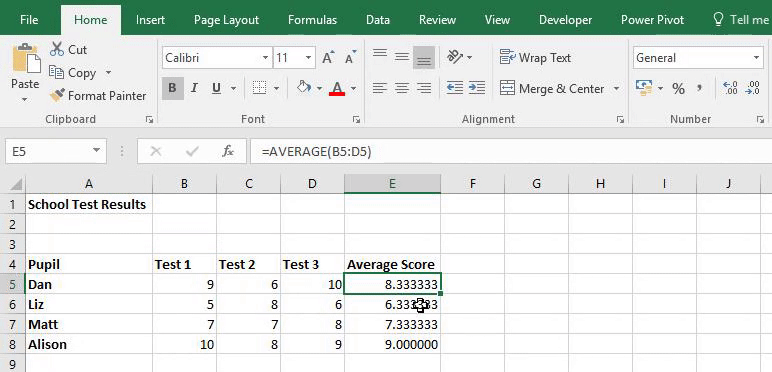Click the Middle Align icon
Viewport: 772px width, 372px height.
(402, 57)
